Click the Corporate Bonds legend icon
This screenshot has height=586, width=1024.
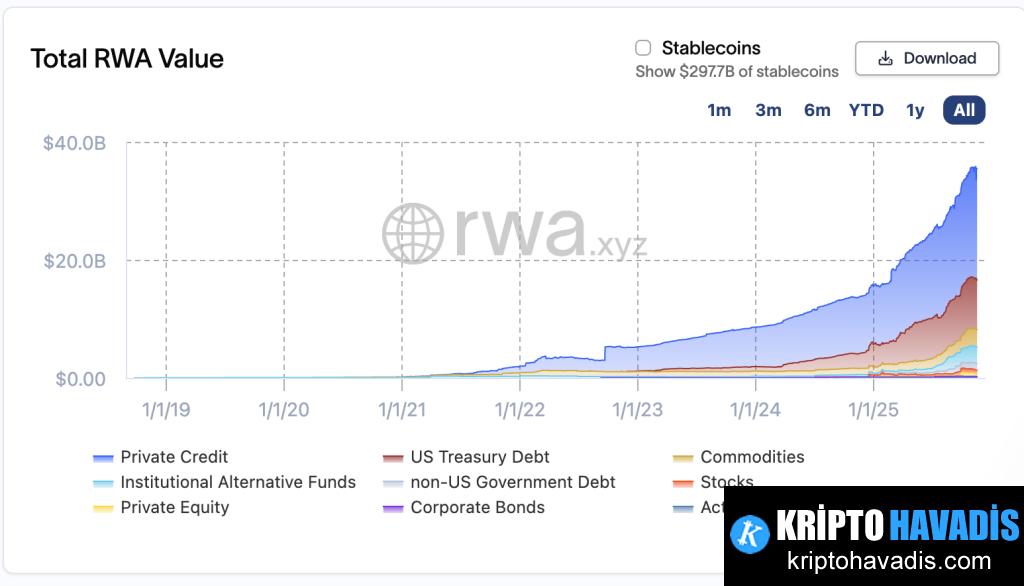tap(393, 508)
